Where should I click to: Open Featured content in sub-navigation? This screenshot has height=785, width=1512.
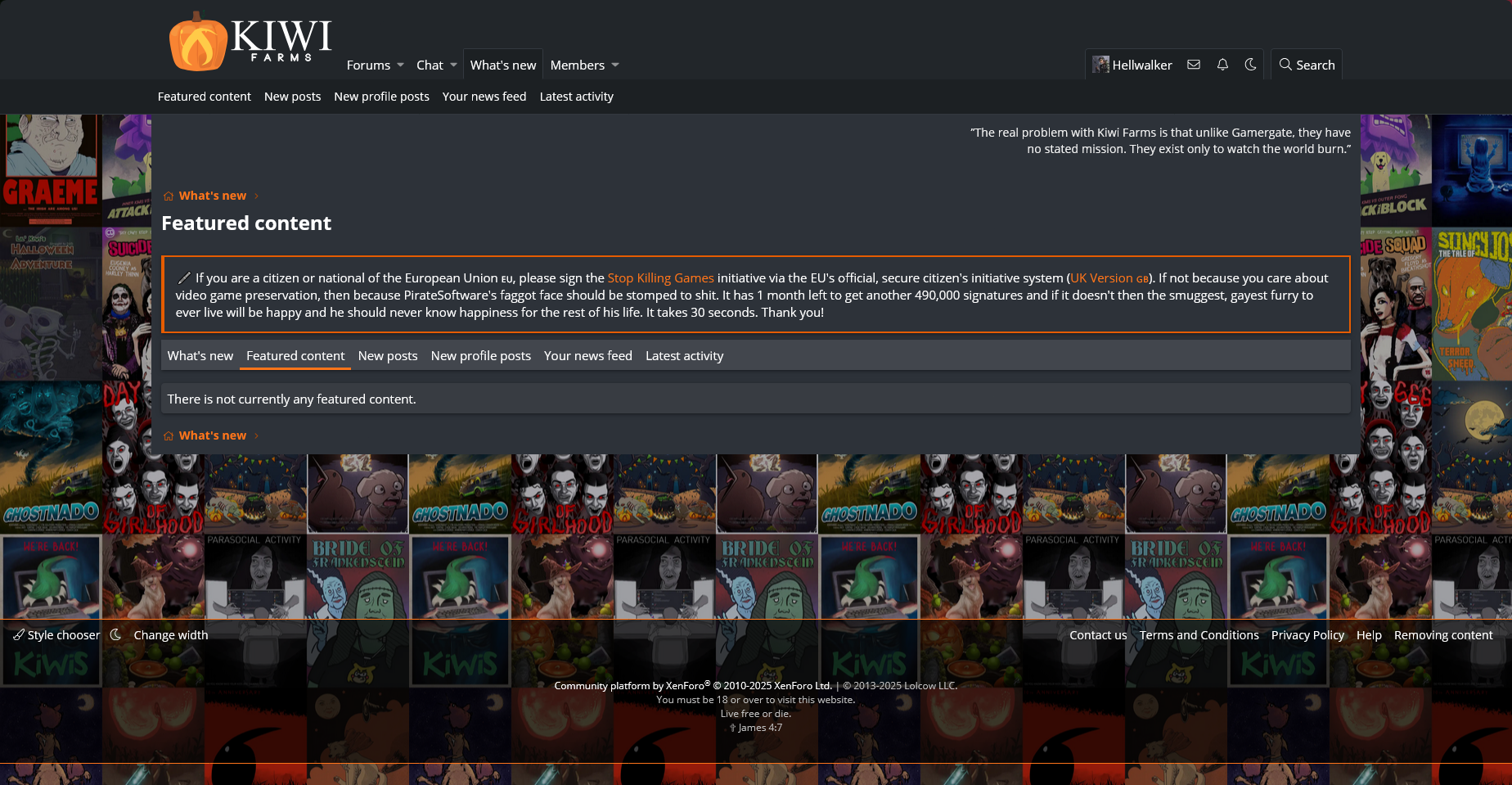point(205,97)
